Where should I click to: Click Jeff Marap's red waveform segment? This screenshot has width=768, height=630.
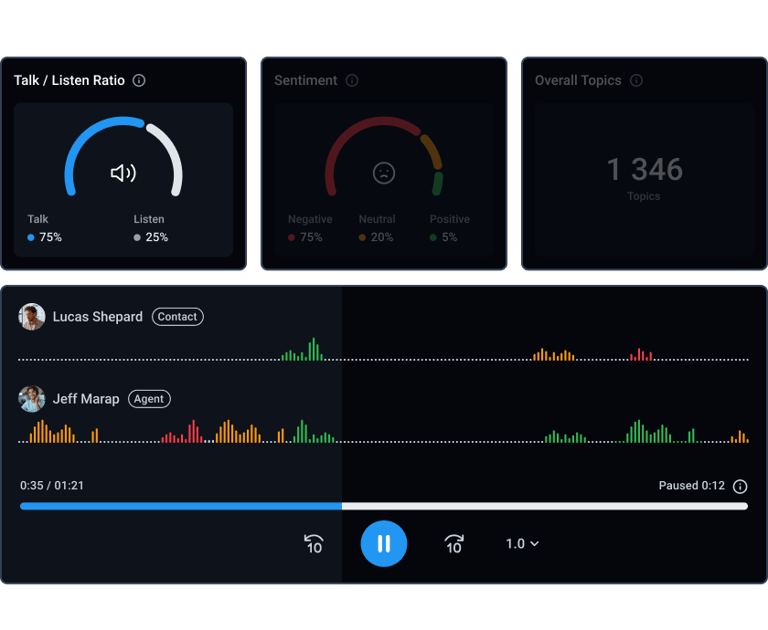tap(182, 432)
